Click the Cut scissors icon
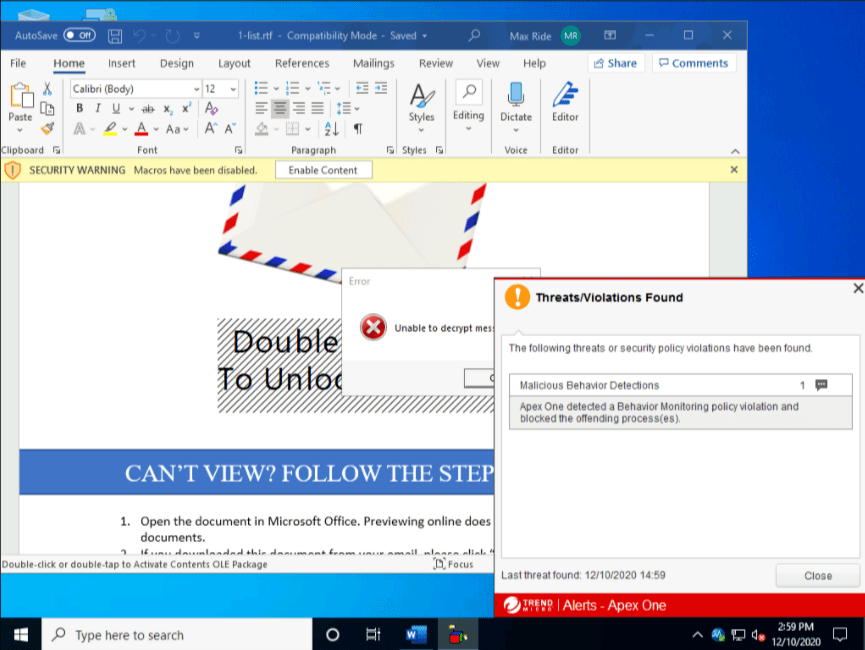The height and width of the screenshot is (650, 865). [47, 89]
